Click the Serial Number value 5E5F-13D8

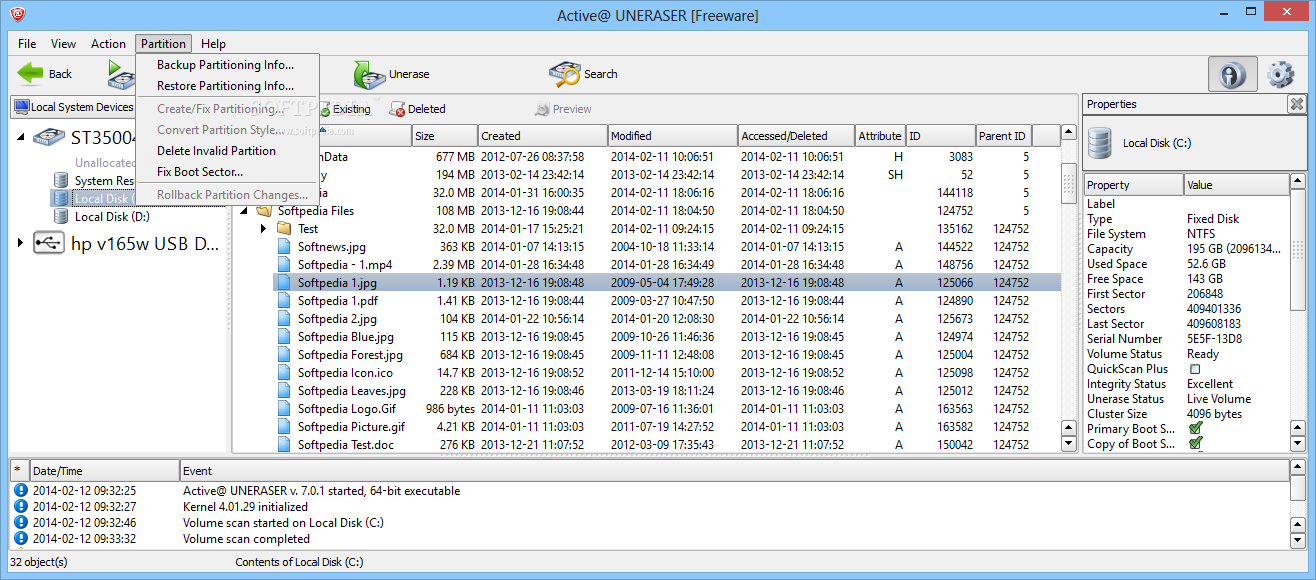coord(1215,339)
